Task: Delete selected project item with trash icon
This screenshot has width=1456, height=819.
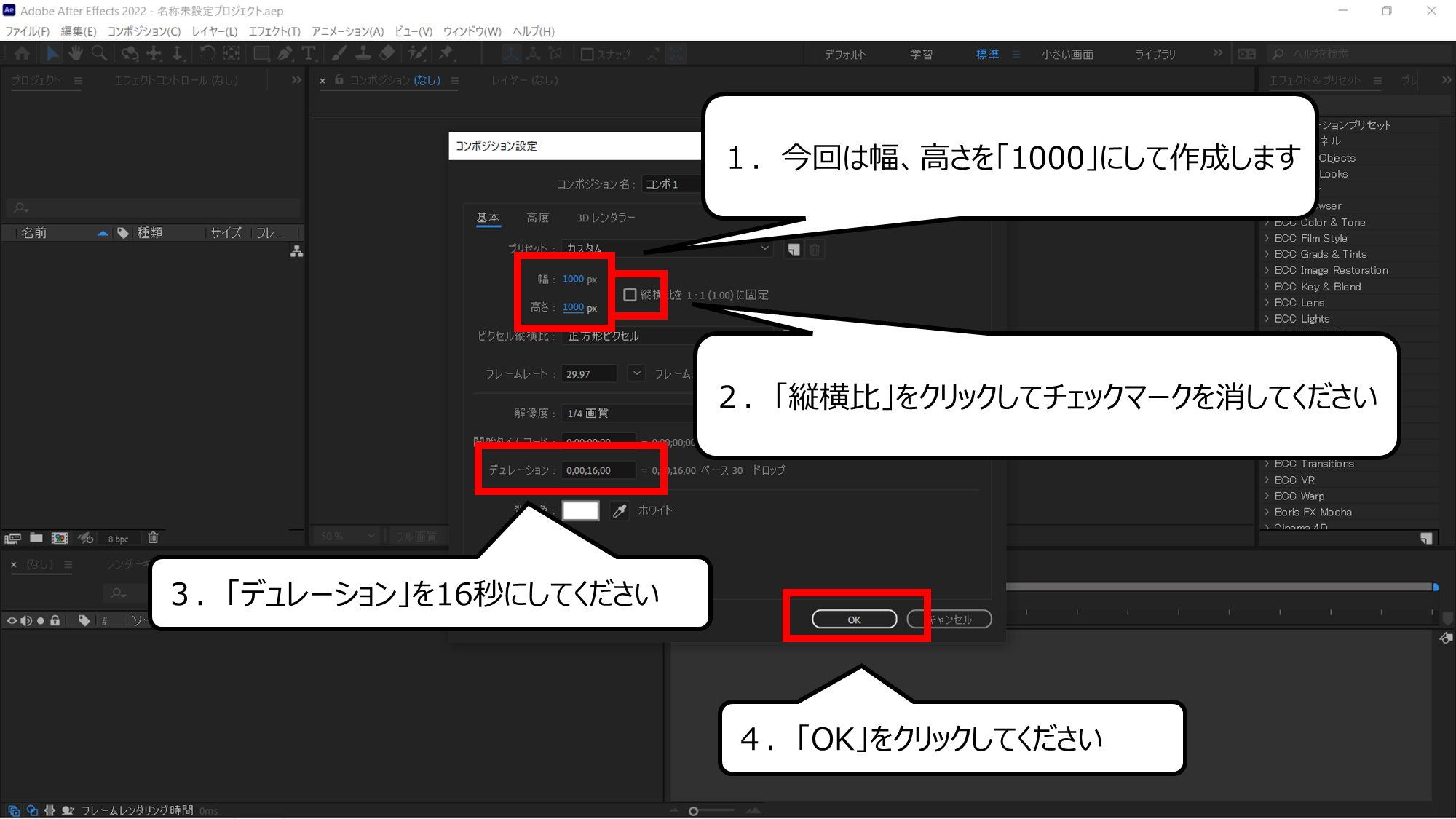Action: click(x=153, y=538)
